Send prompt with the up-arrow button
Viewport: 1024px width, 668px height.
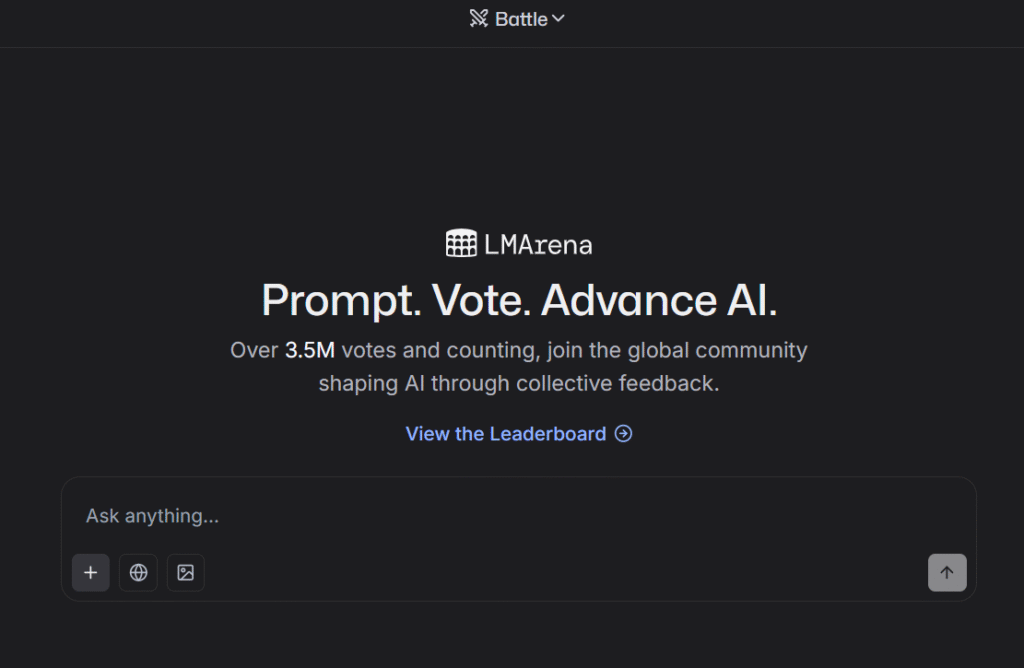947,573
